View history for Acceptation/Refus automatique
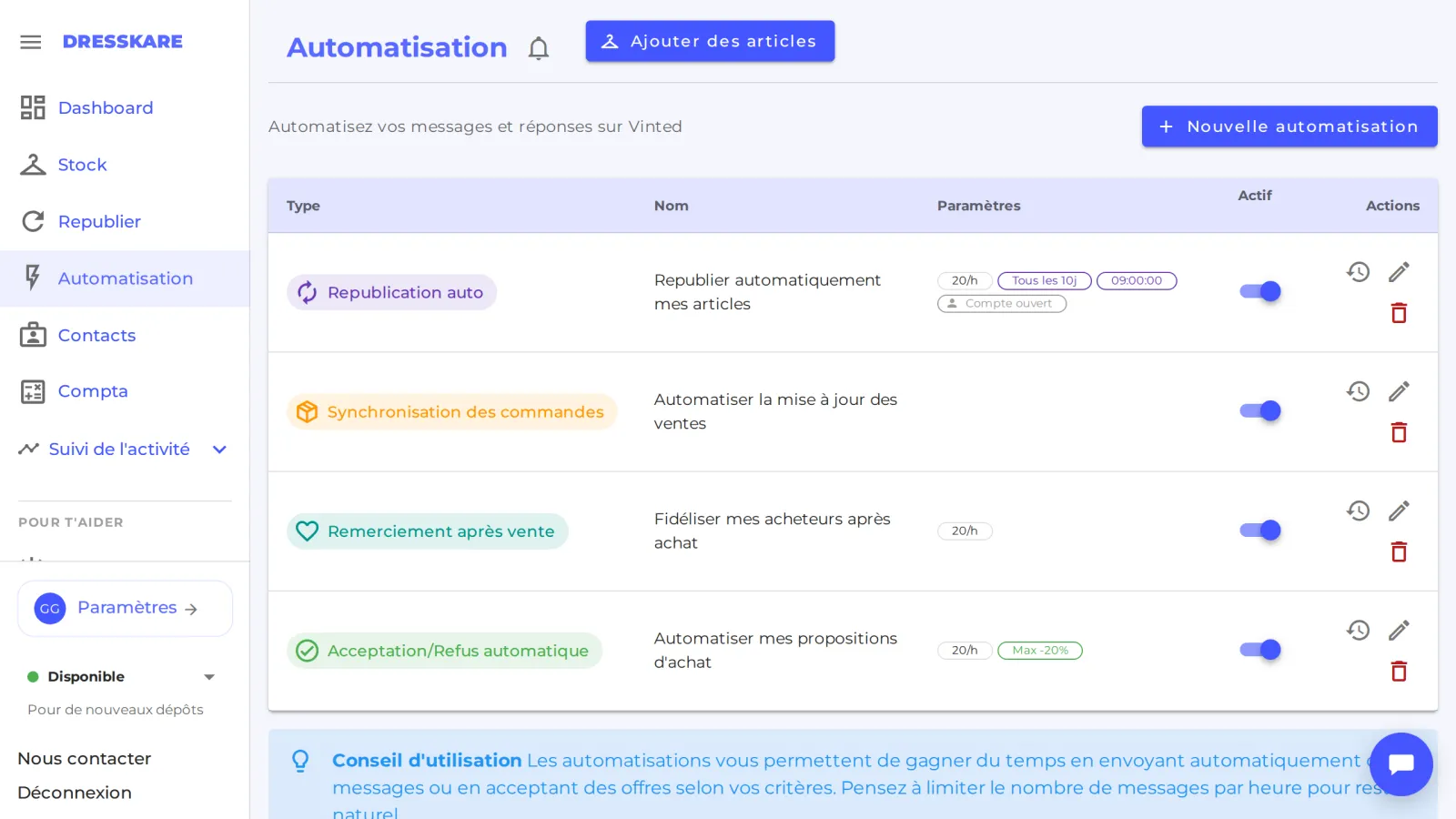1456x819 pixels. [x=1359, y=630]
